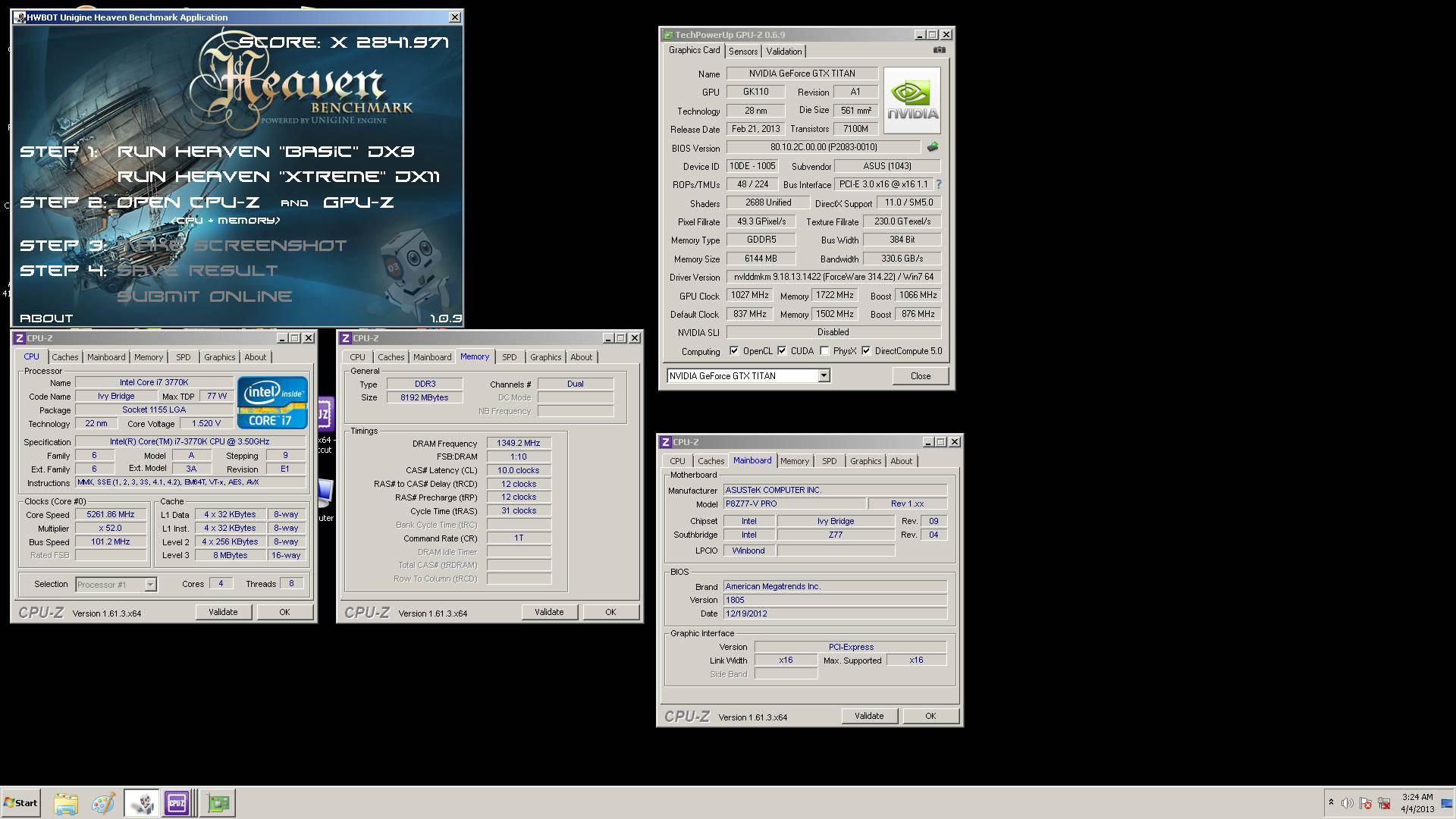This screenshot has height=819, width=1456.
Task: Click Run Heaven "Basic" DX9
Action: [265, 151]
